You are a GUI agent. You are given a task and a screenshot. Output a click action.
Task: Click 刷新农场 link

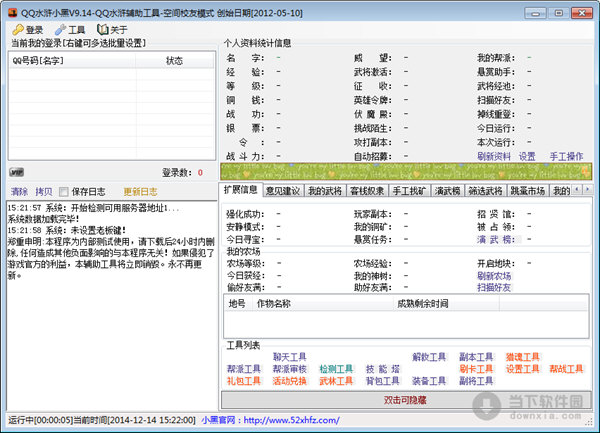(x=494, y=276)
